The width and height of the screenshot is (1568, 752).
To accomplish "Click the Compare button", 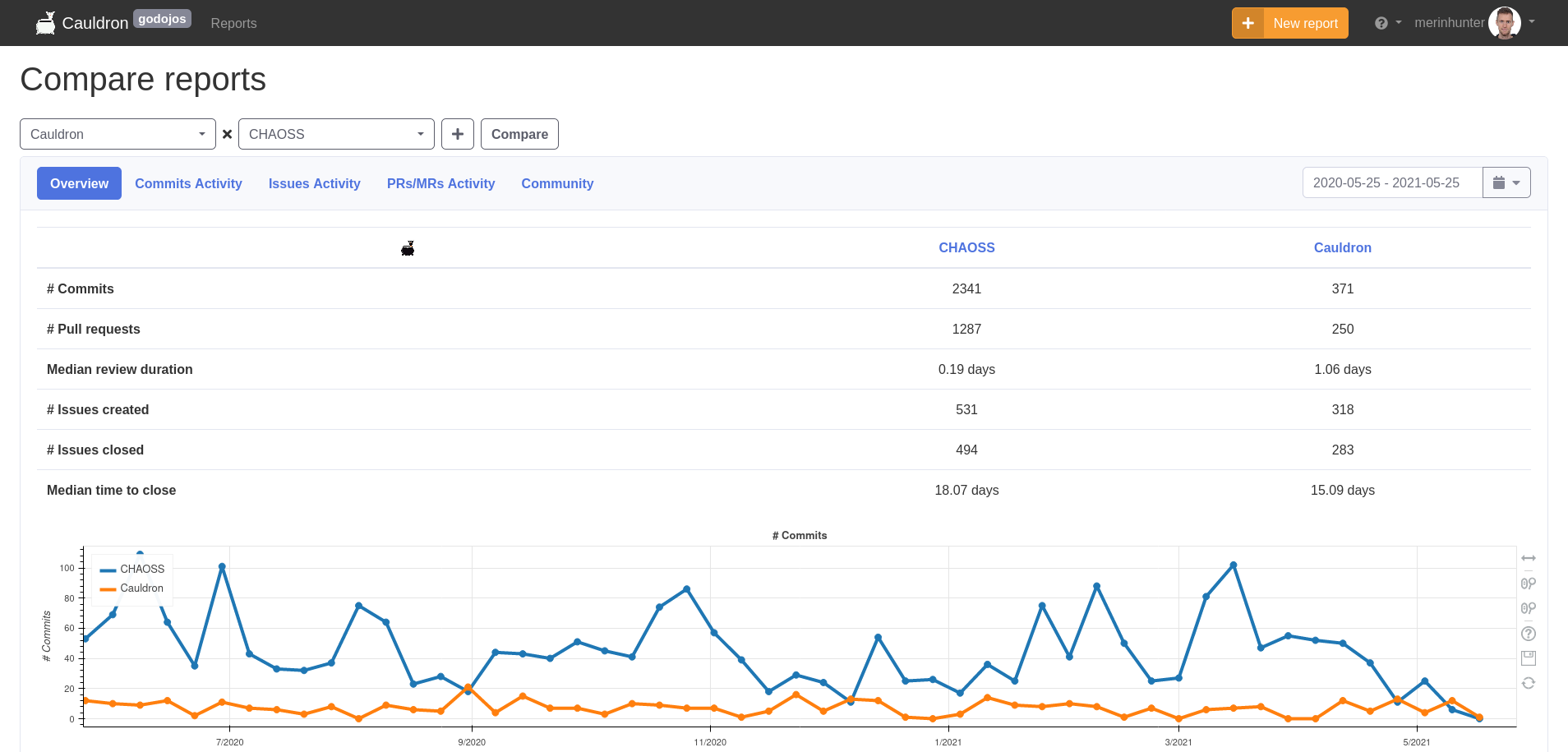I will click(519, 134).
